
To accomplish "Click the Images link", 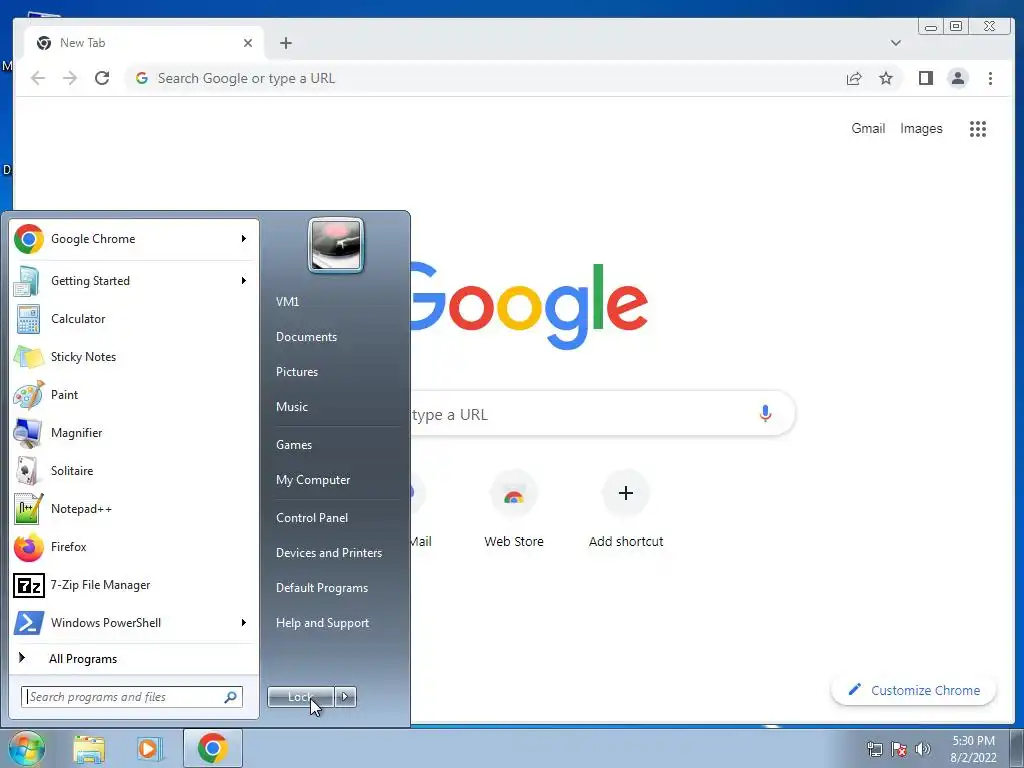I will pyautogui.click(x=921, y=129).
